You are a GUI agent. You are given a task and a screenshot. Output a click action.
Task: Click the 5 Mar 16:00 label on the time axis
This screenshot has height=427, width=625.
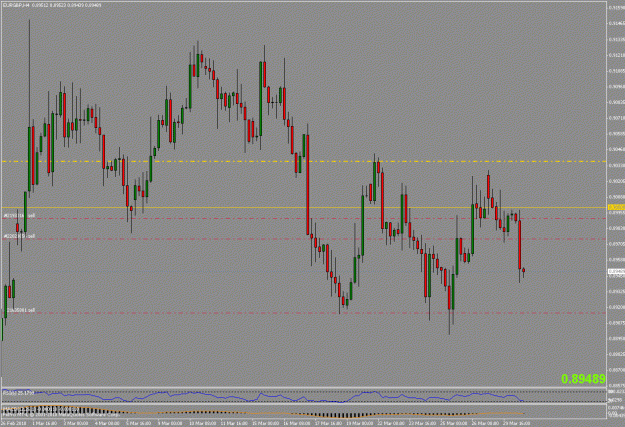pos(139,423)
